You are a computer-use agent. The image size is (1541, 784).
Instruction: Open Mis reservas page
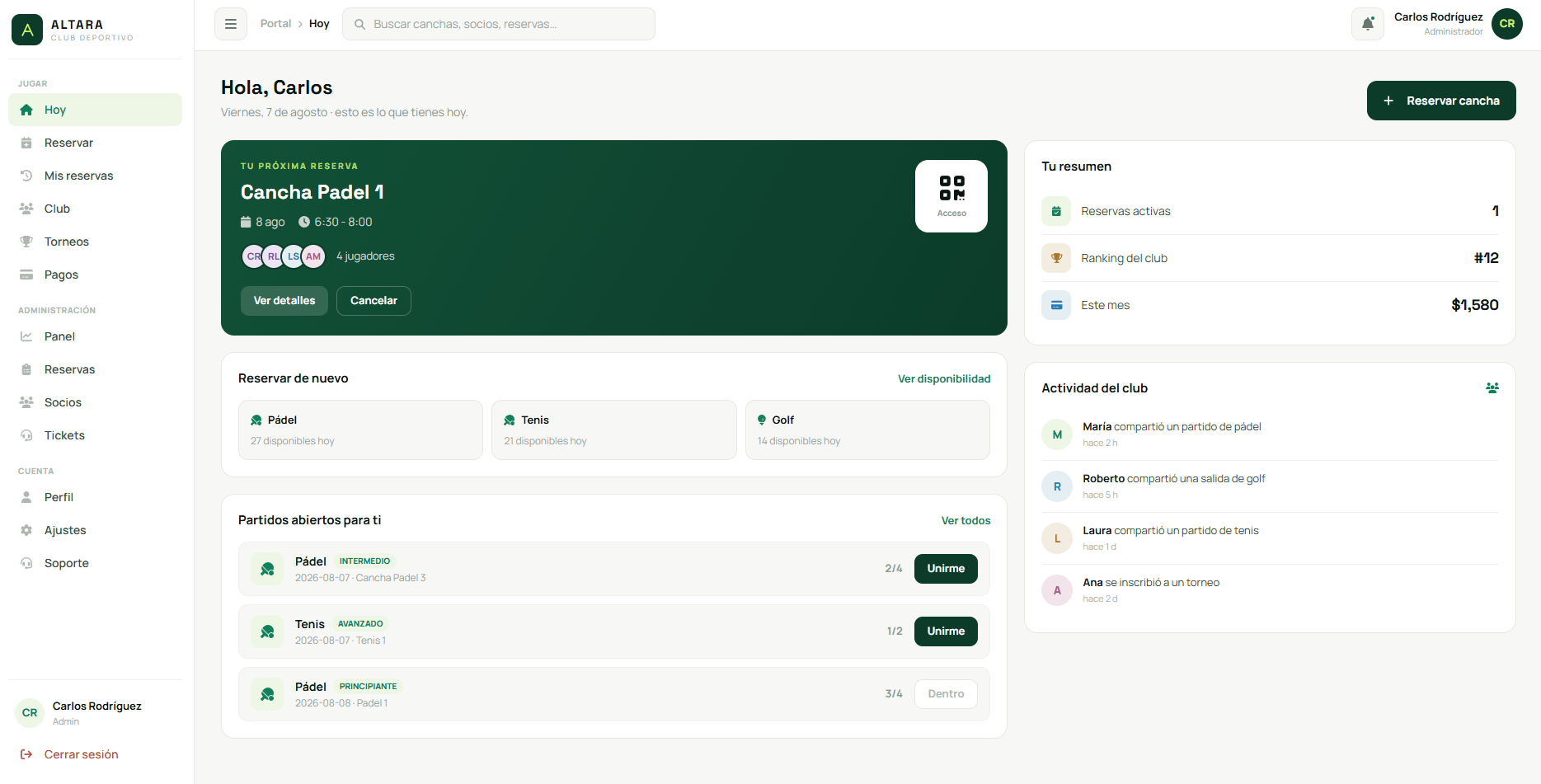[x=95, y=176]
